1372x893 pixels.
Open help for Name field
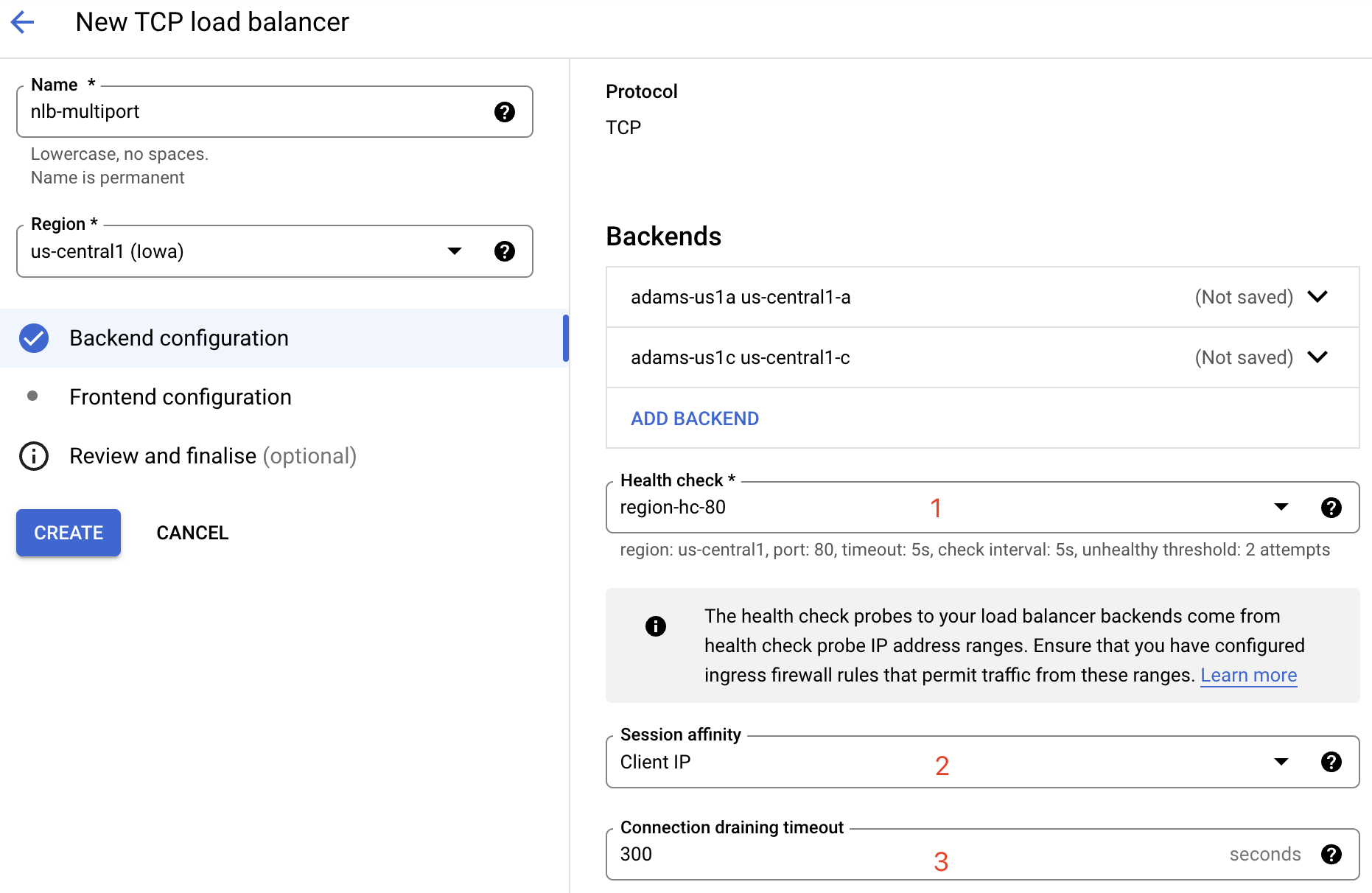click(x=504, y=112)
